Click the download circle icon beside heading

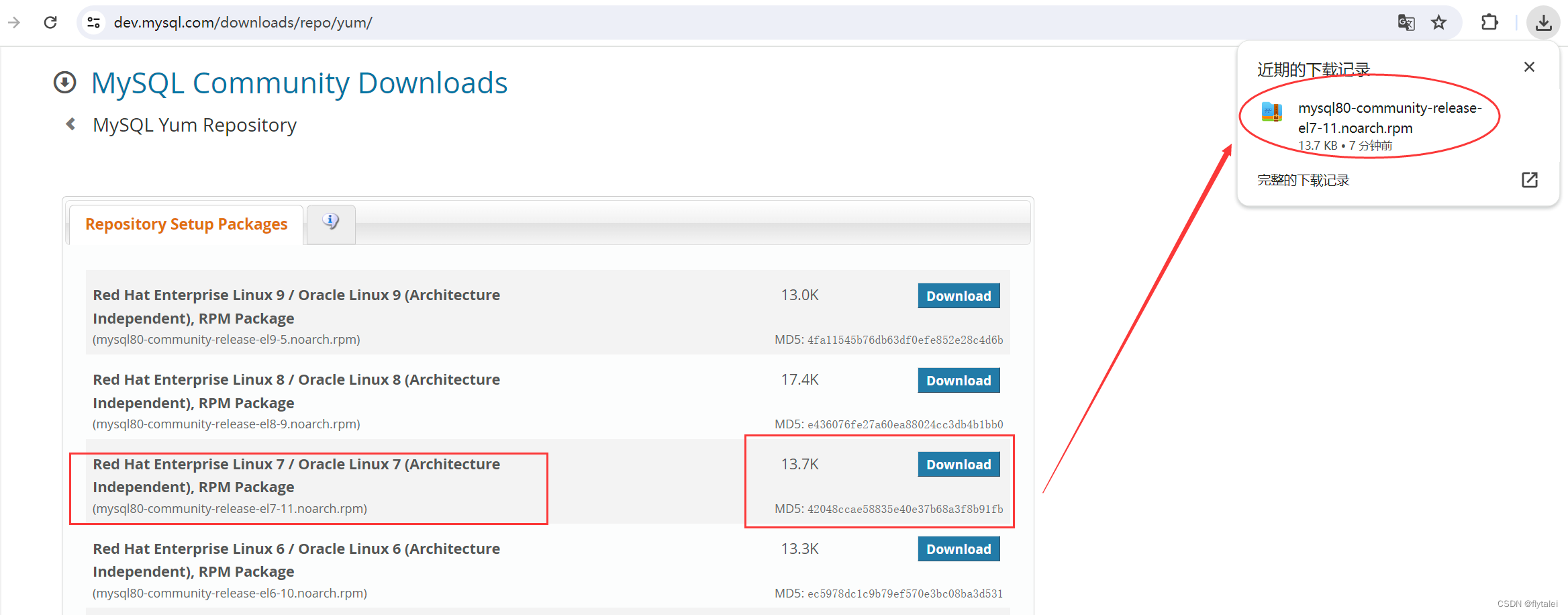coord(64,83)
